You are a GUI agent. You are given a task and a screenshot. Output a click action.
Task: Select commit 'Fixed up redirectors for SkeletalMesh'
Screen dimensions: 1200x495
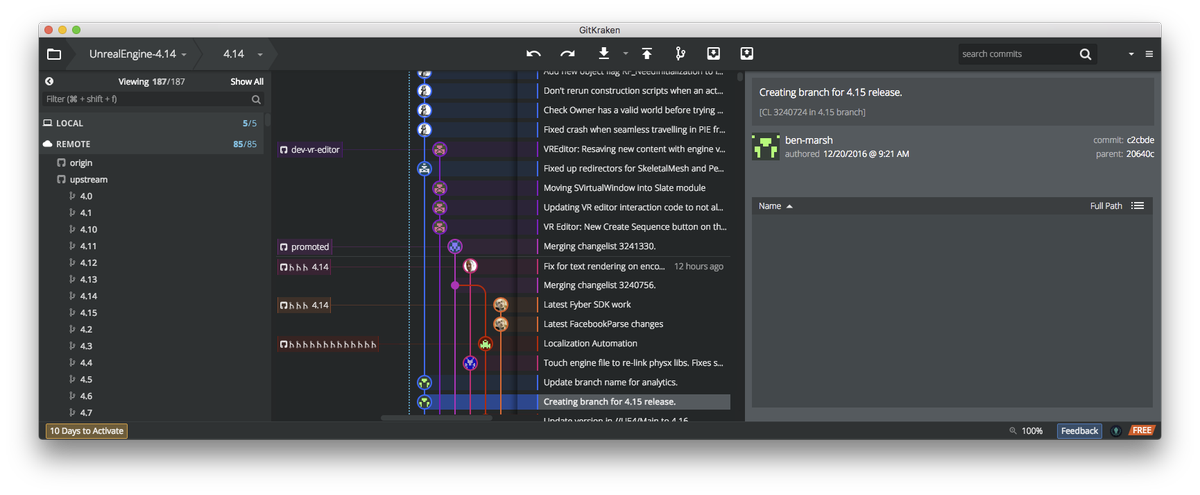(633, 168)
